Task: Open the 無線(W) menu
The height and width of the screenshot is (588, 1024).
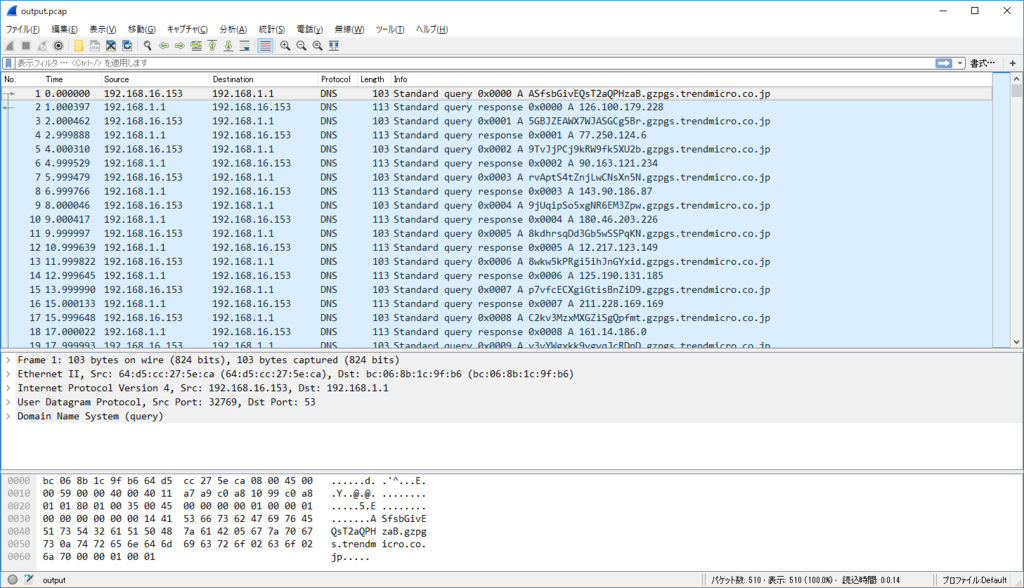Action: point(349,29)
